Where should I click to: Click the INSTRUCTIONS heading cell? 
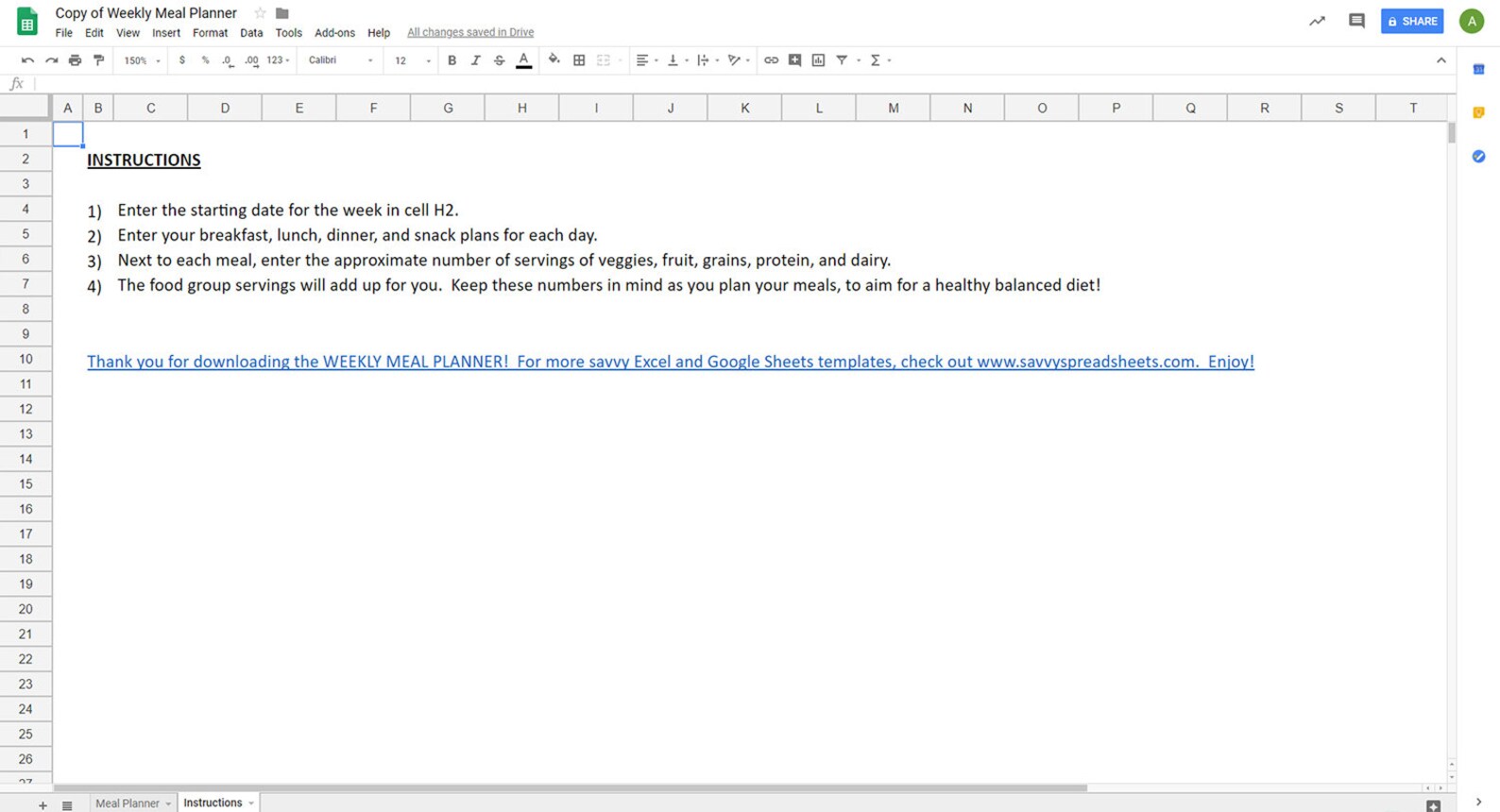click(x=144, y=161)
